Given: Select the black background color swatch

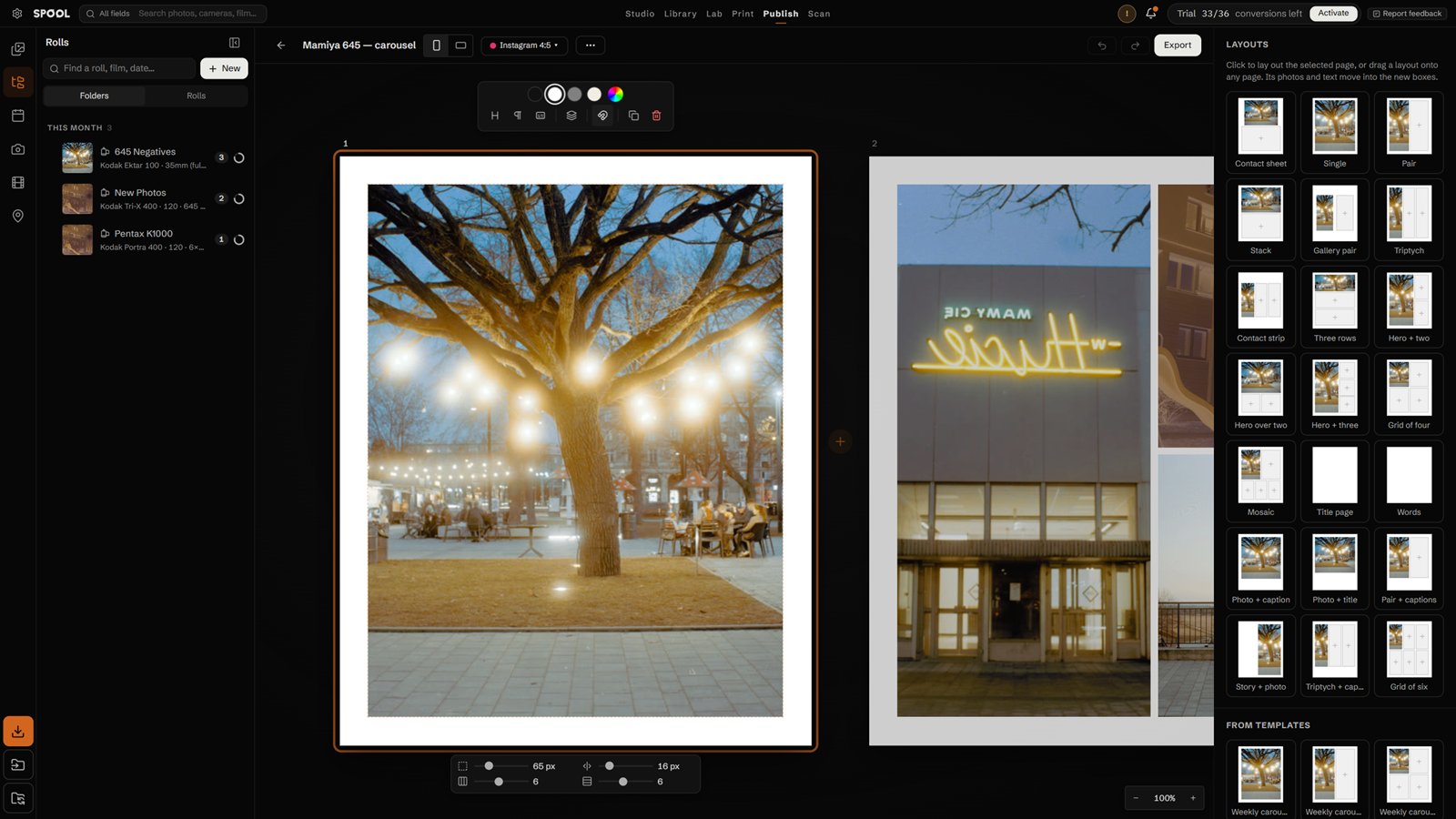Looking at the screenshot, I should [x=535, y=95].
